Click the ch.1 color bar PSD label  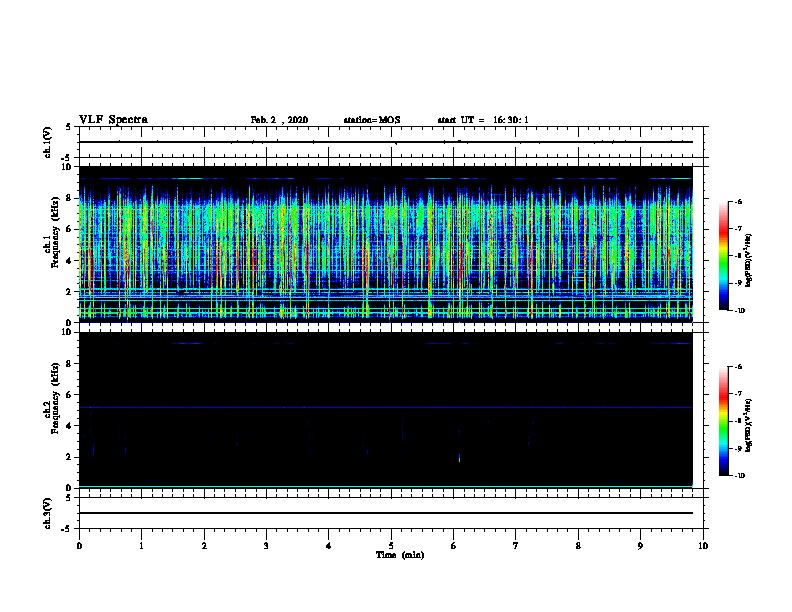click(748, 260)
